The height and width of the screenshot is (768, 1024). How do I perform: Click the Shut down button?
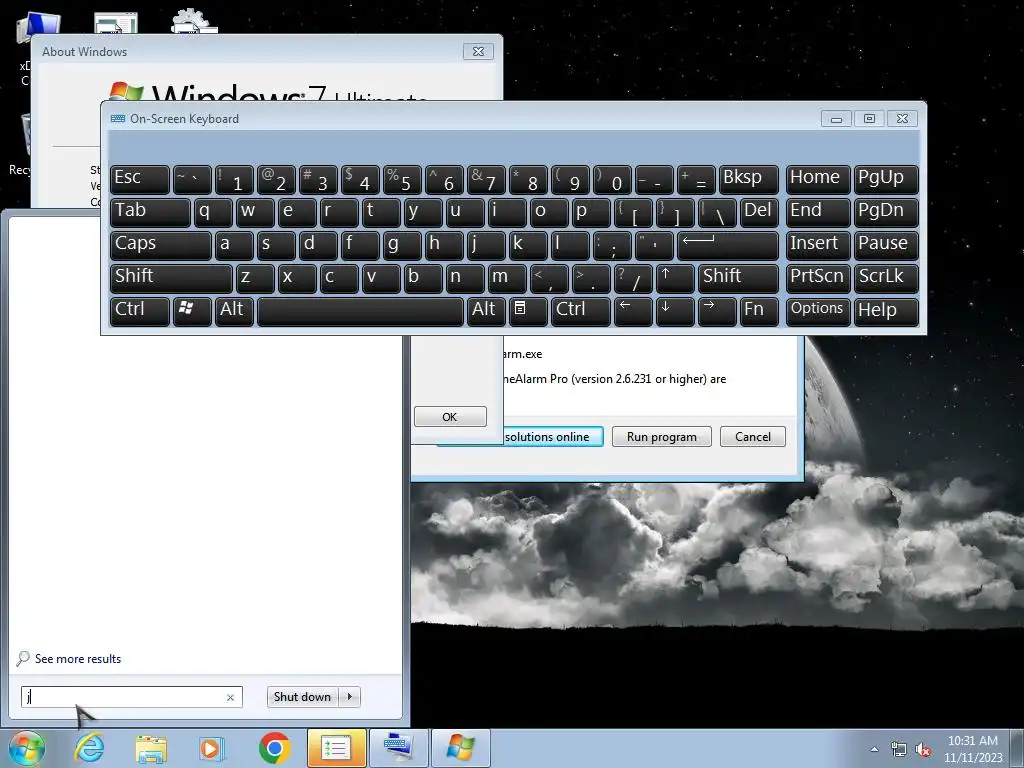(x=302, y=697)
